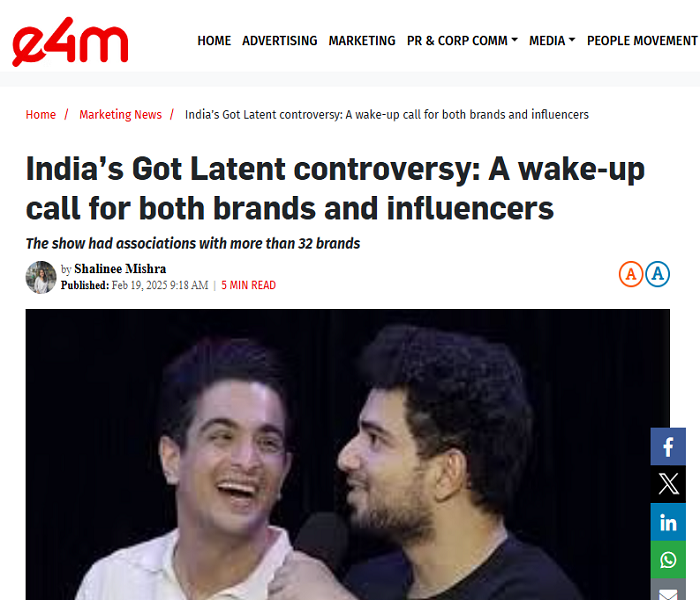Go to Home breadcrumb link
This screenshot has height=600, width=700.
(41, 115)
